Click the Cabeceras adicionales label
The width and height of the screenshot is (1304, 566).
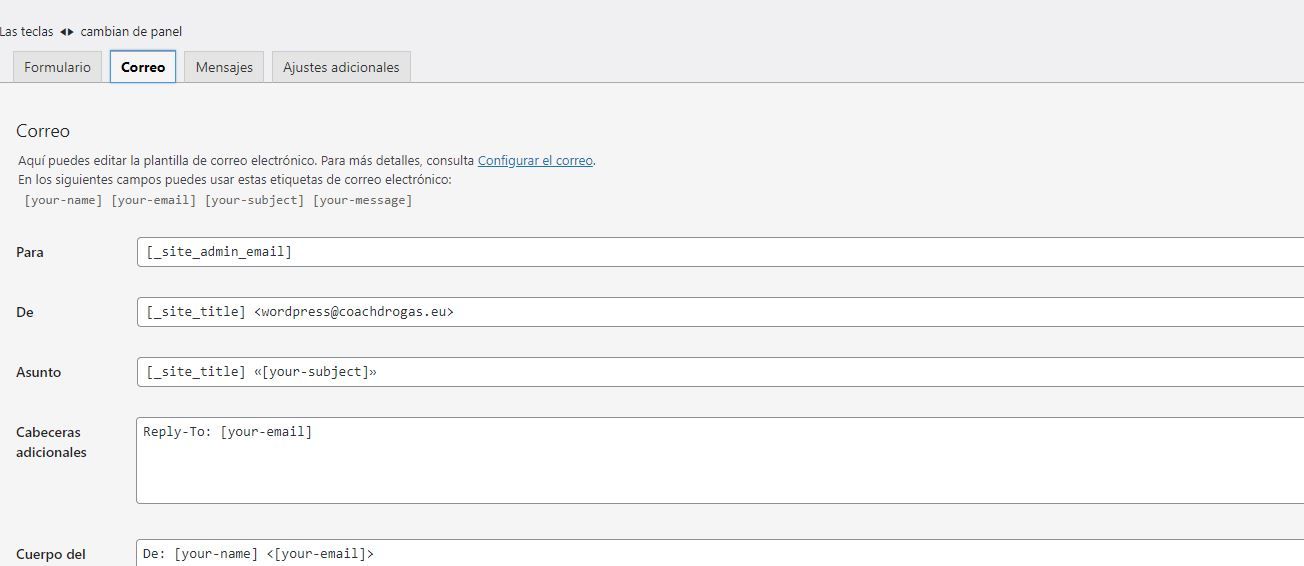point(52,442)
